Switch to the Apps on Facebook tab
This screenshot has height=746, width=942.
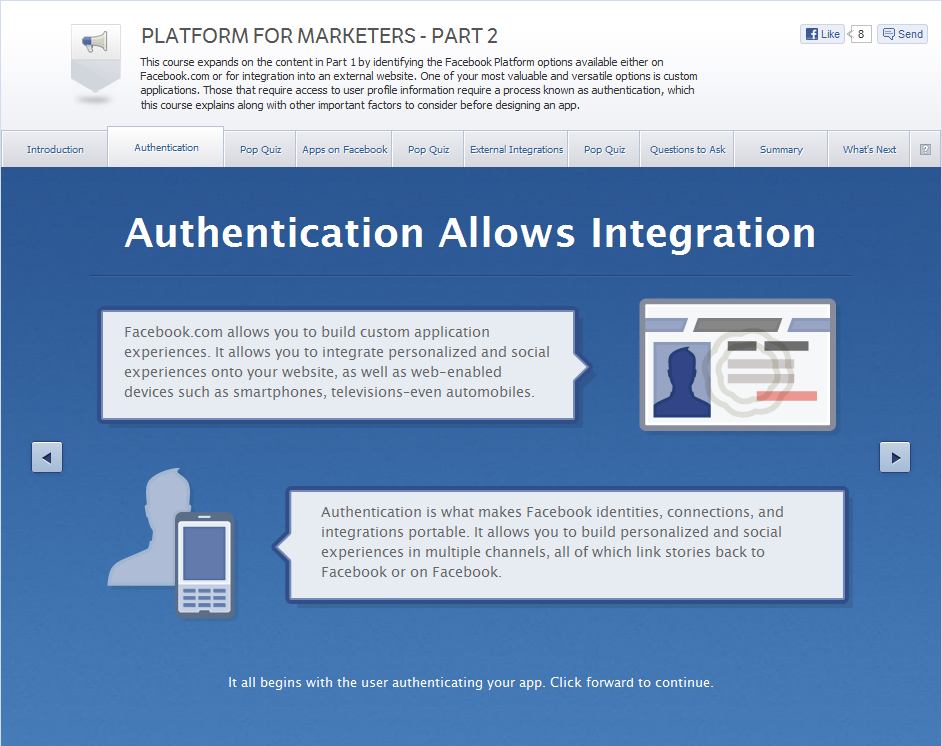pos(344,149)
